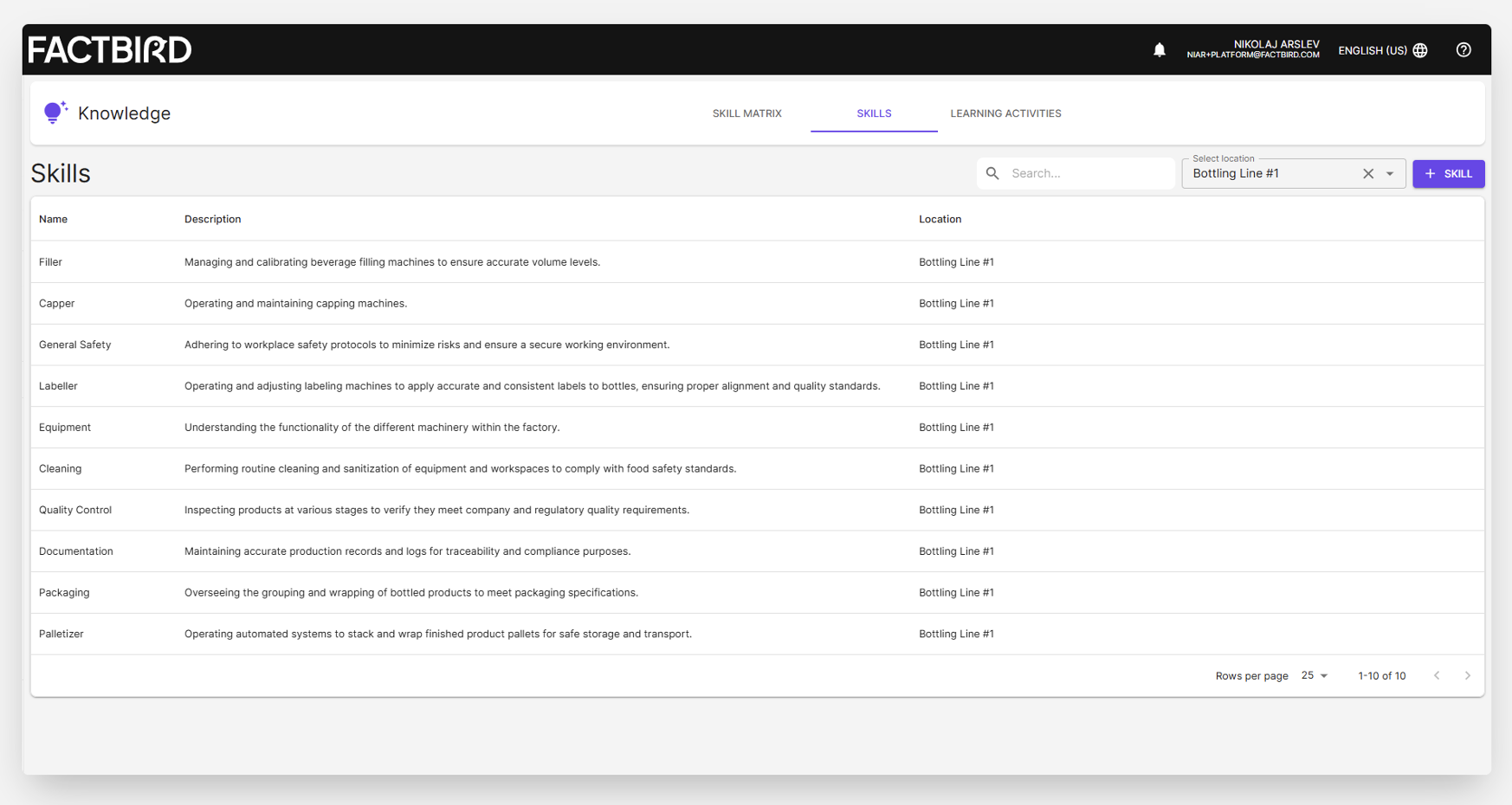Click Bottling Line #1 in the Filler row
Screen dimensions: 1512x805
[x=956, y=261]
